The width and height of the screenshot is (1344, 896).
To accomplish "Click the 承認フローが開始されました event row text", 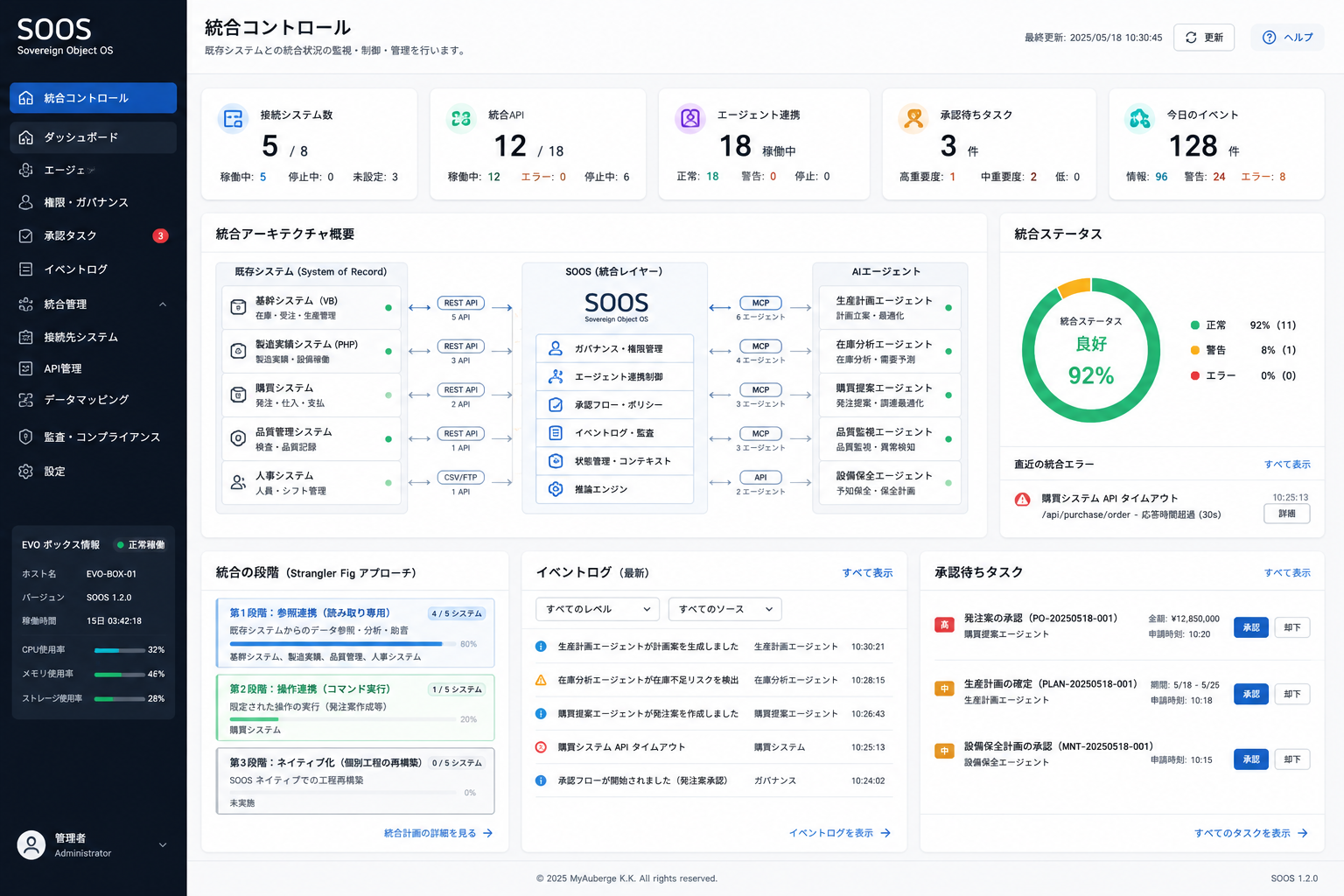I will point(642,780).
